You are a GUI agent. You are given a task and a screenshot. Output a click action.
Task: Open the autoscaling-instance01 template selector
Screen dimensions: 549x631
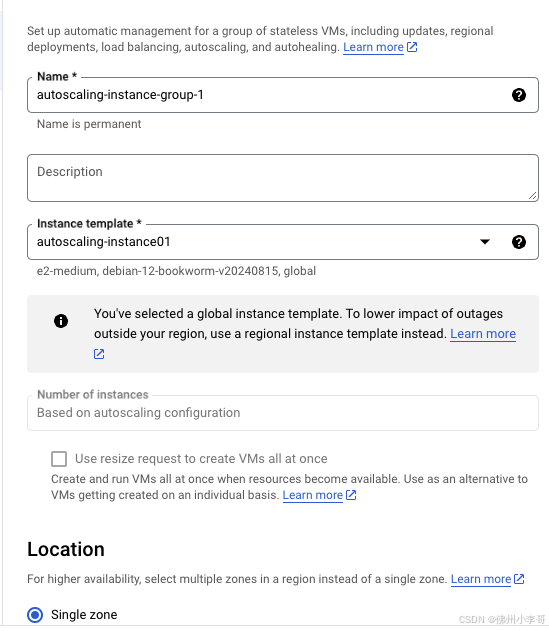pyautogui.click(x=283, y=242)
